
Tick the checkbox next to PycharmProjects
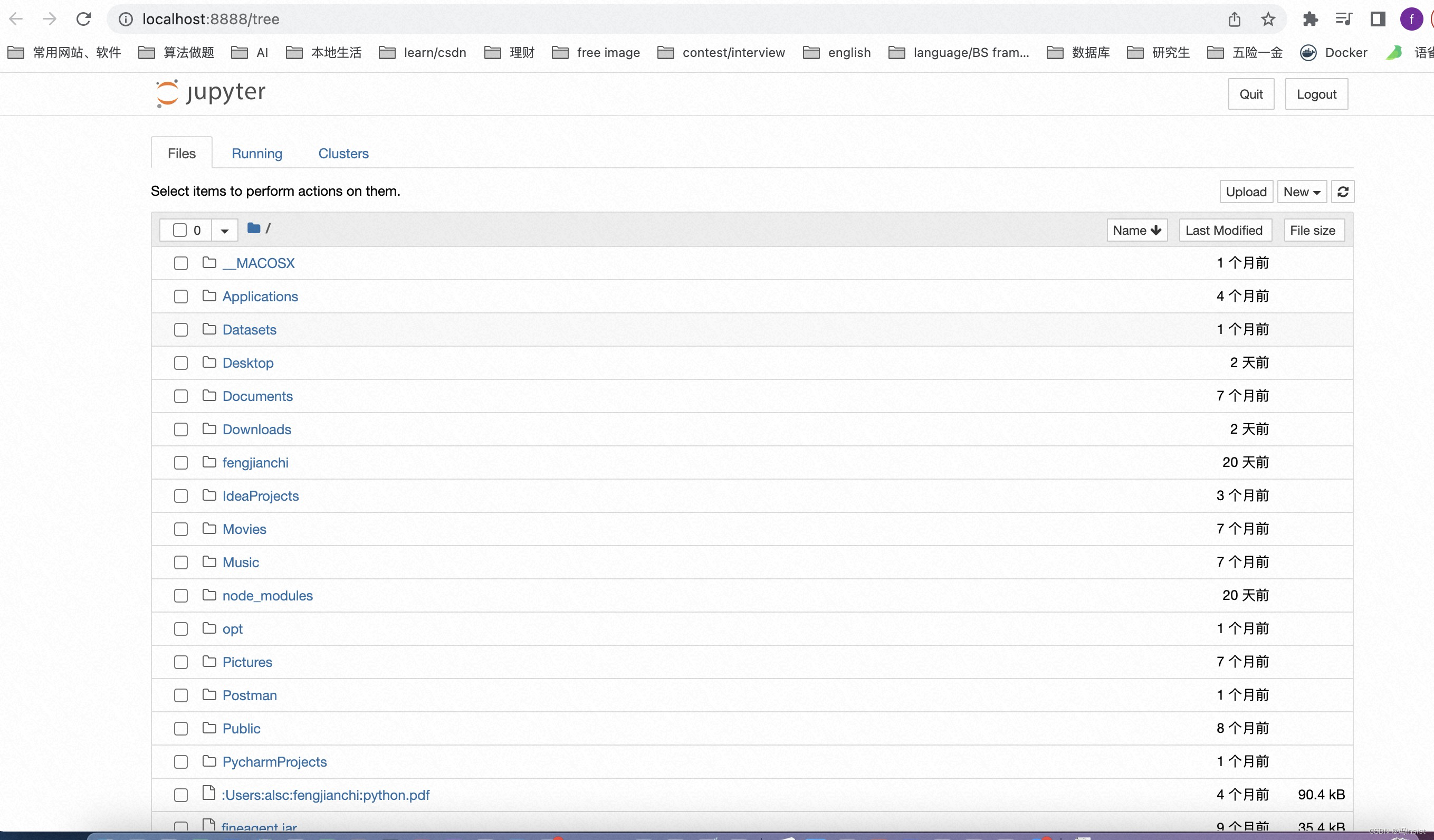pos(181,762)
